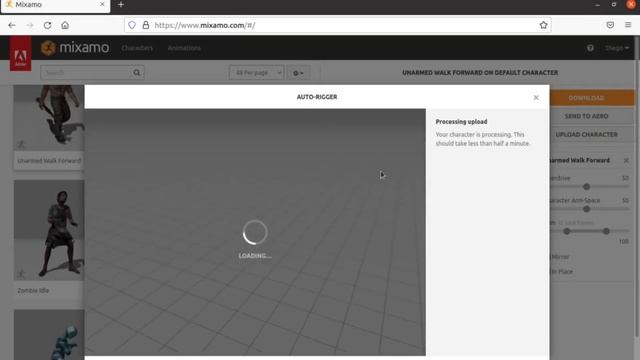Expand the Diego account menu
640x360 pixels.
(617, 48)
